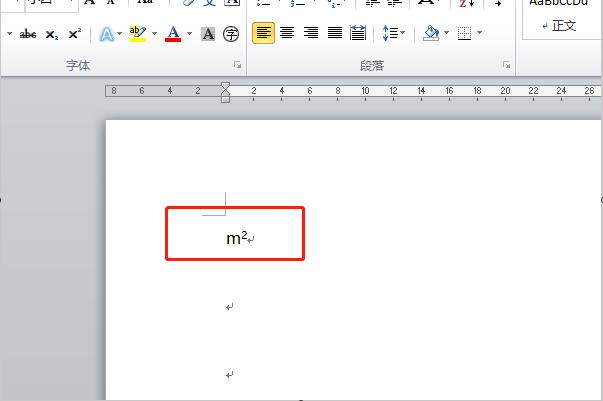
Task: Open the highlight color dropdown arrow
Action: click(155, 33)
